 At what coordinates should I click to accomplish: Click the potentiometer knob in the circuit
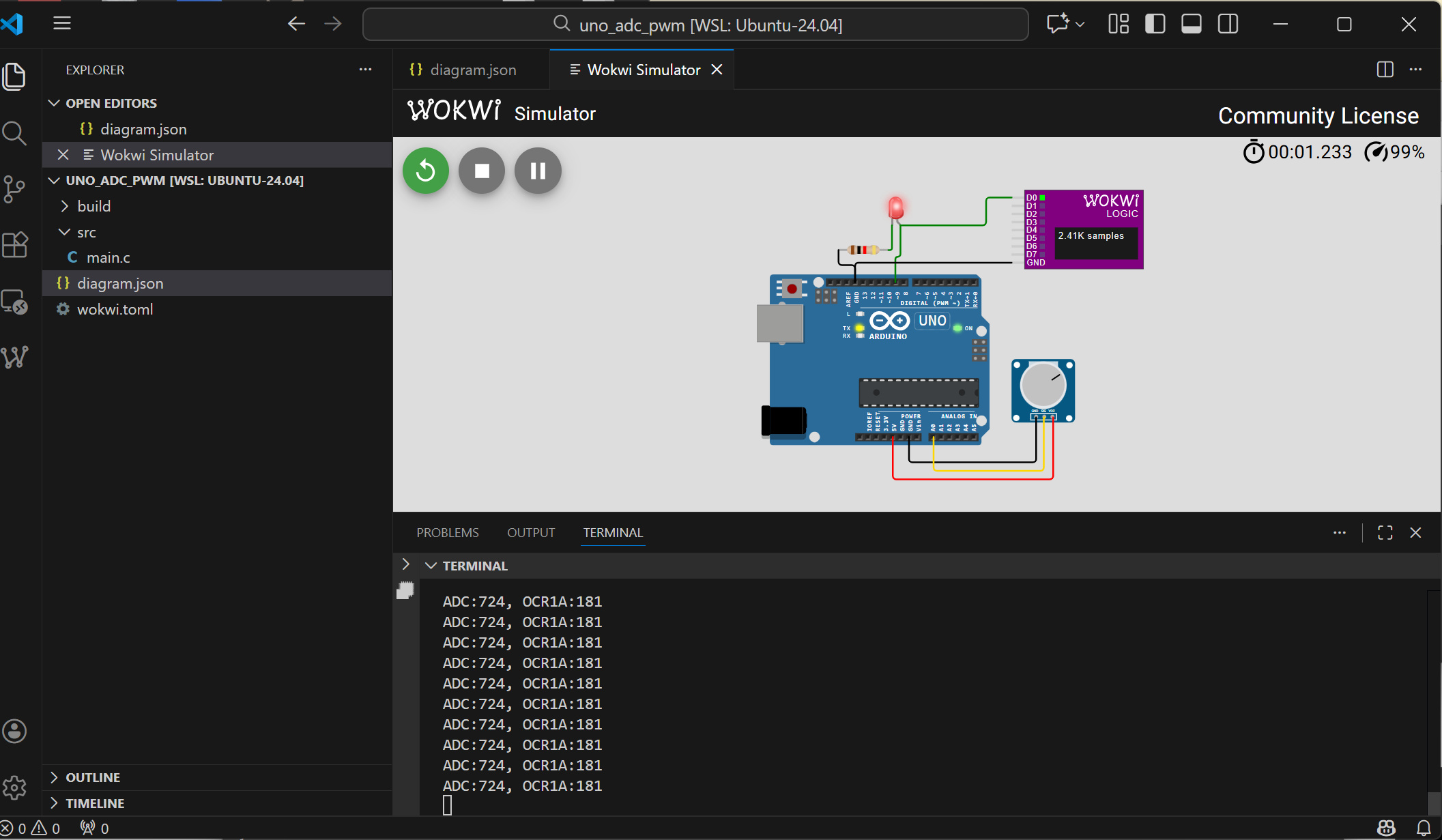point(1042,386)
